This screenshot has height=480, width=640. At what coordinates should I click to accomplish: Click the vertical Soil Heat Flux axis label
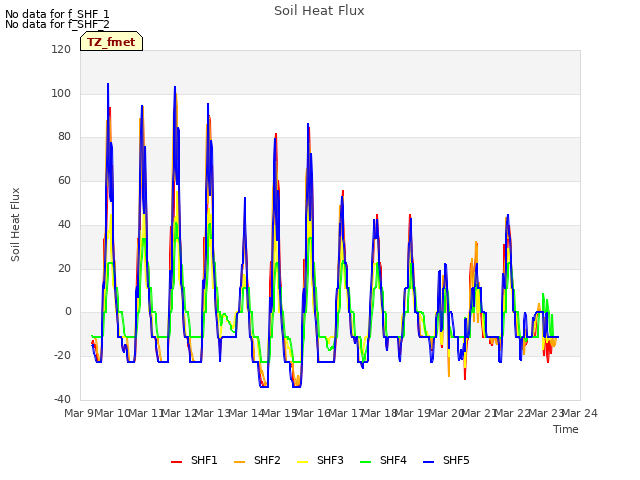click(15, 224)
